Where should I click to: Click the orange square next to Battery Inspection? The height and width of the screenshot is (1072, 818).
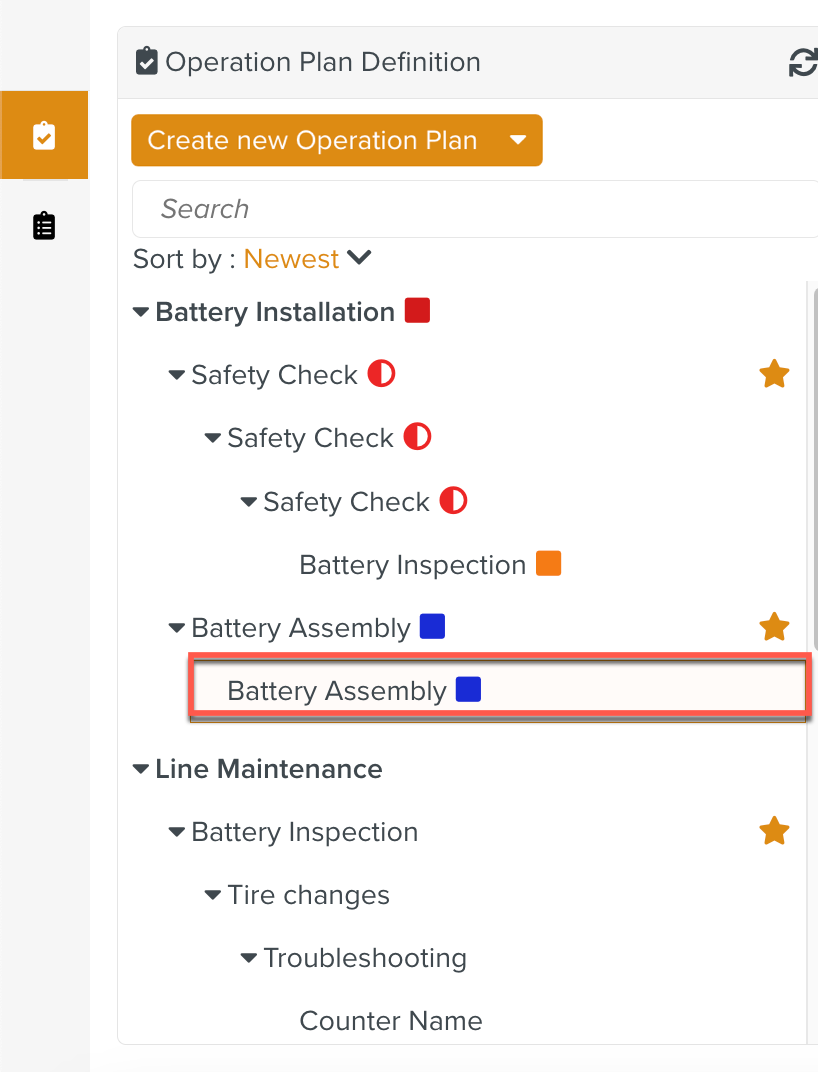[548, 564]
